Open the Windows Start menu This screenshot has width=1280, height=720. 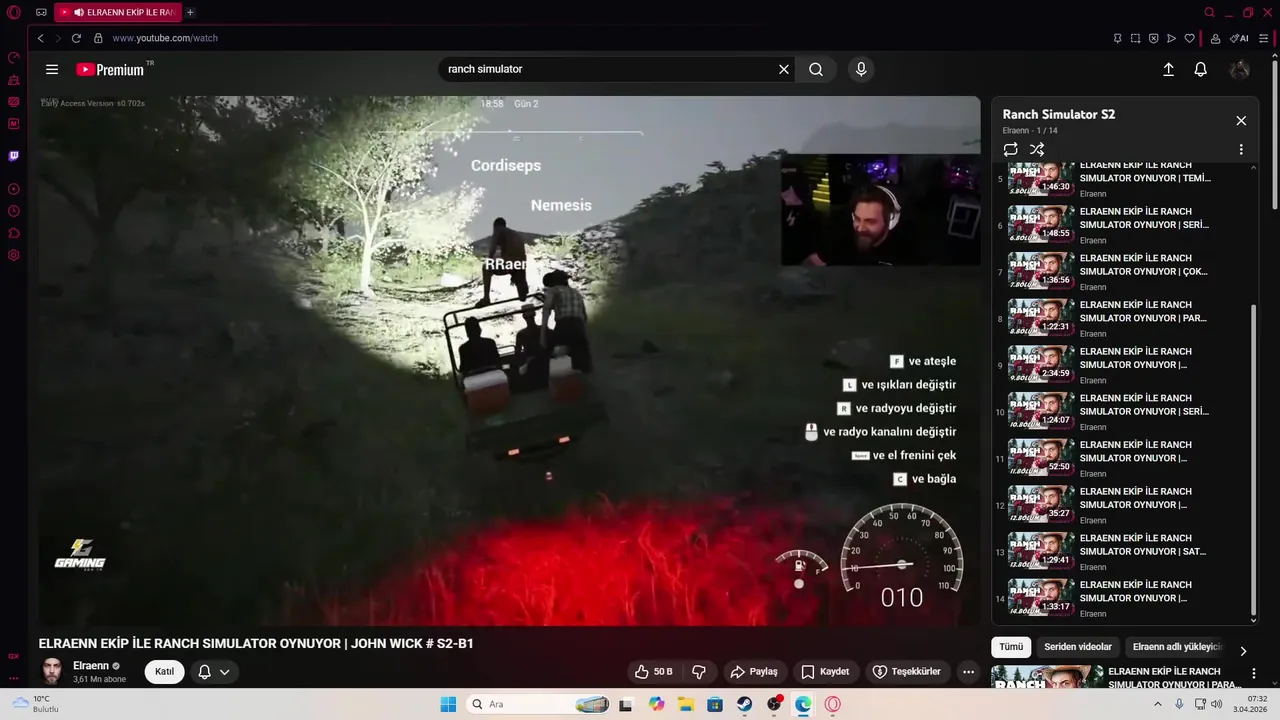pos(448,704)
